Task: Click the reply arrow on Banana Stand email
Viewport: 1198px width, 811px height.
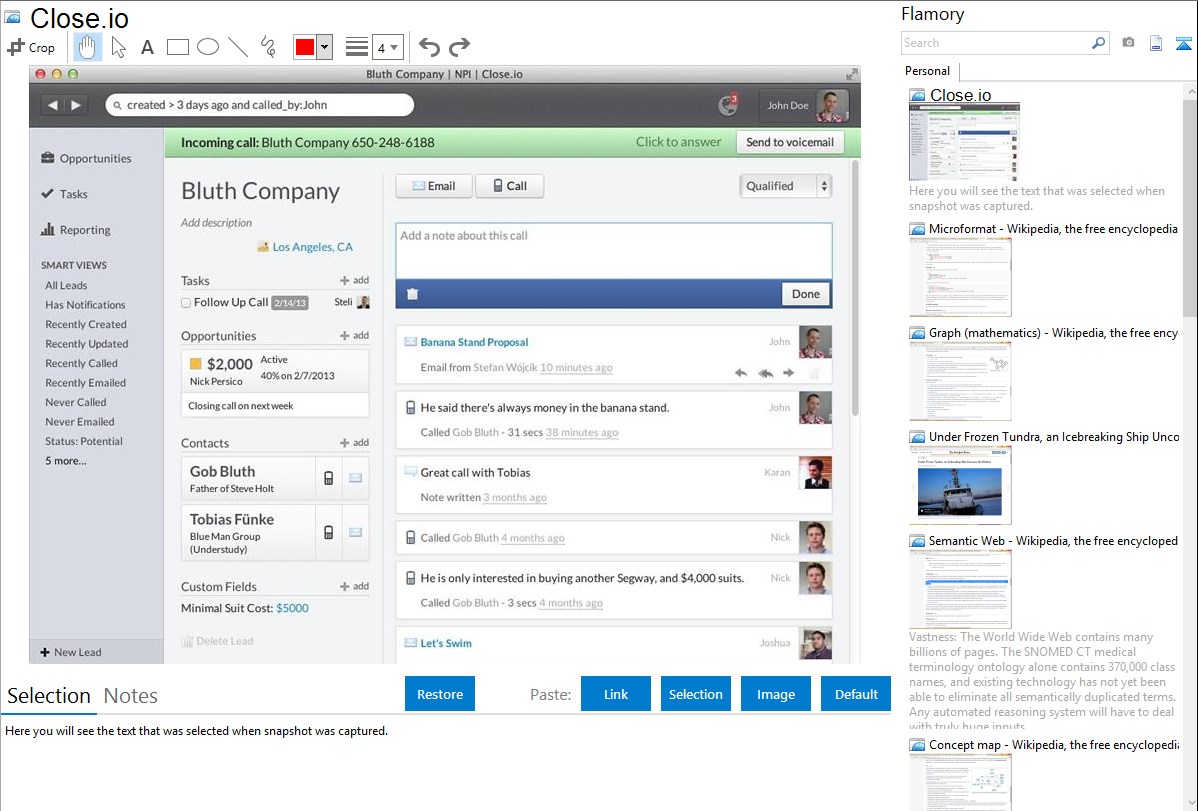Action: click(740, 373)
